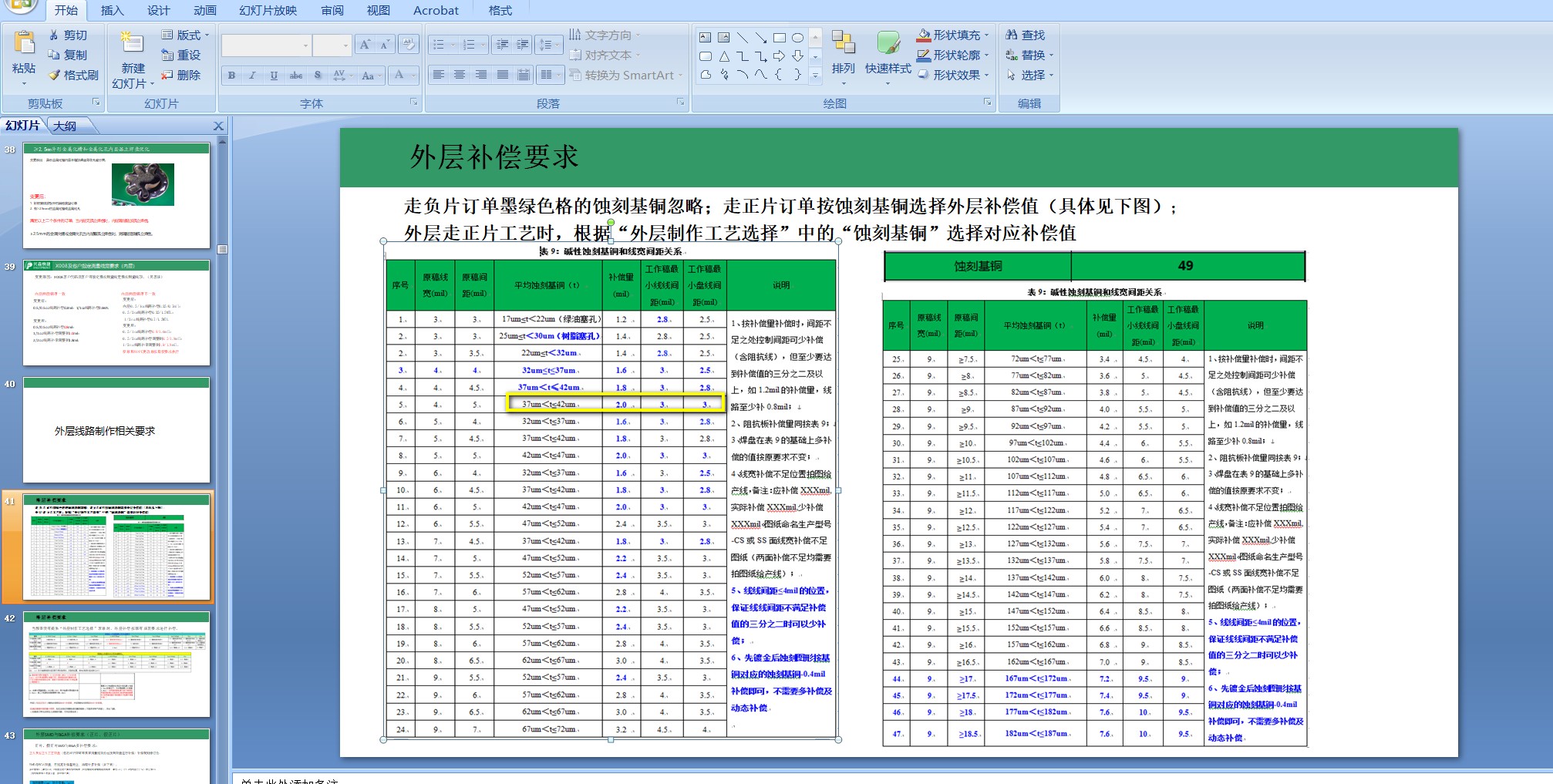Activate the 格式刷 Format Painter
Screen dimensions: 1553x784
(x=74, y=76)
